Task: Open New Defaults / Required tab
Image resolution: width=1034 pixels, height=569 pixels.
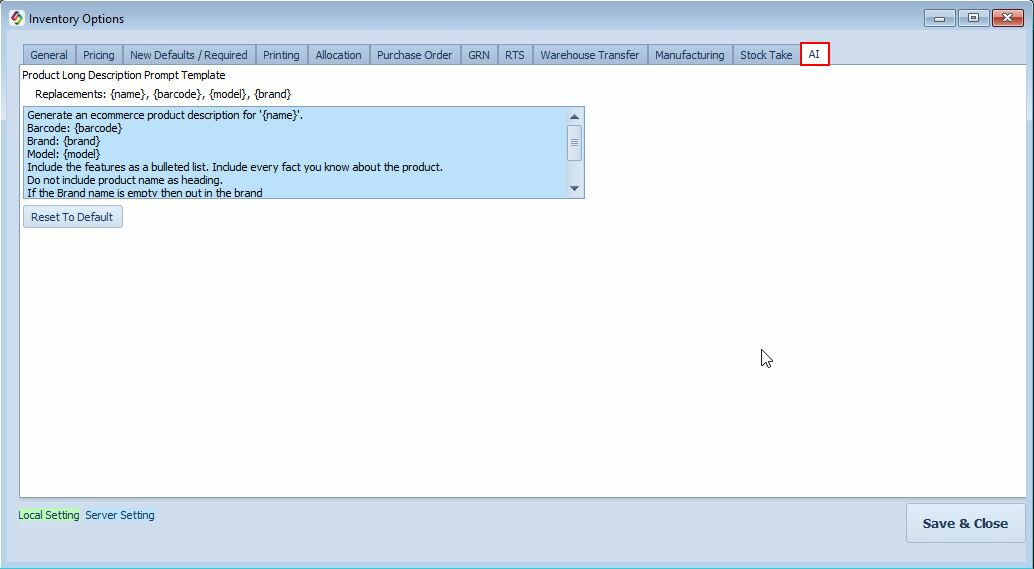Action: point(189,55)
